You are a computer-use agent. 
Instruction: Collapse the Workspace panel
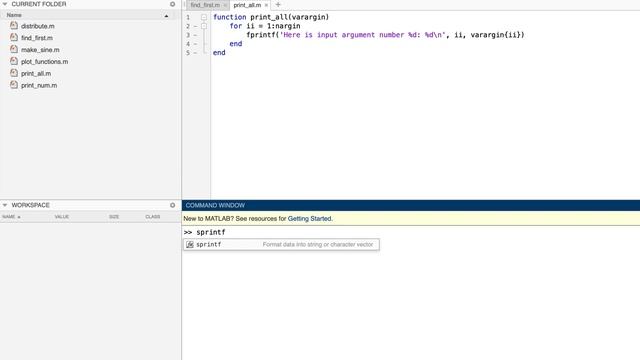click(x=5, y=205)
